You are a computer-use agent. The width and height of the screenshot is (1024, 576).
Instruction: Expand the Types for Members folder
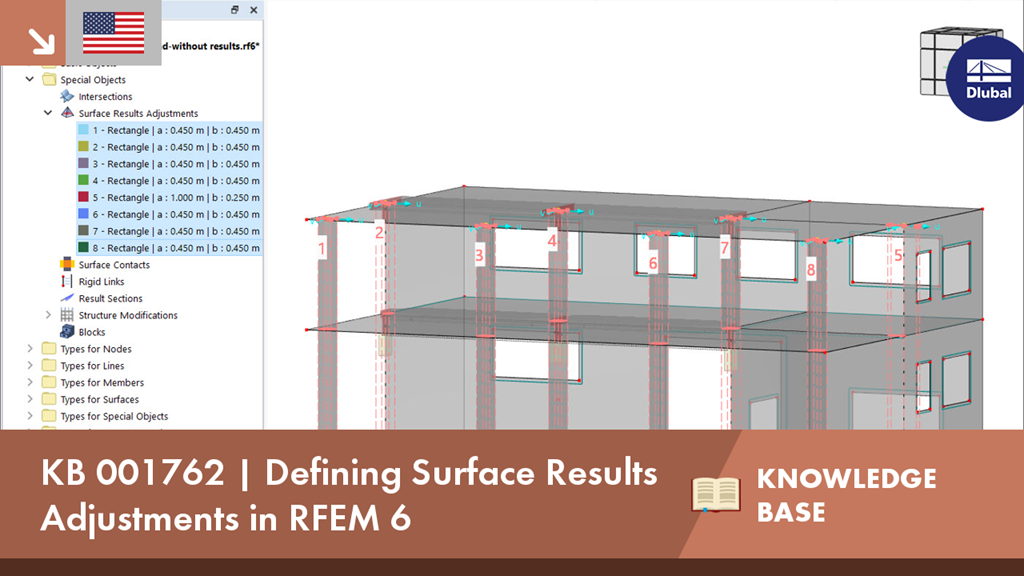pos(29,382)
